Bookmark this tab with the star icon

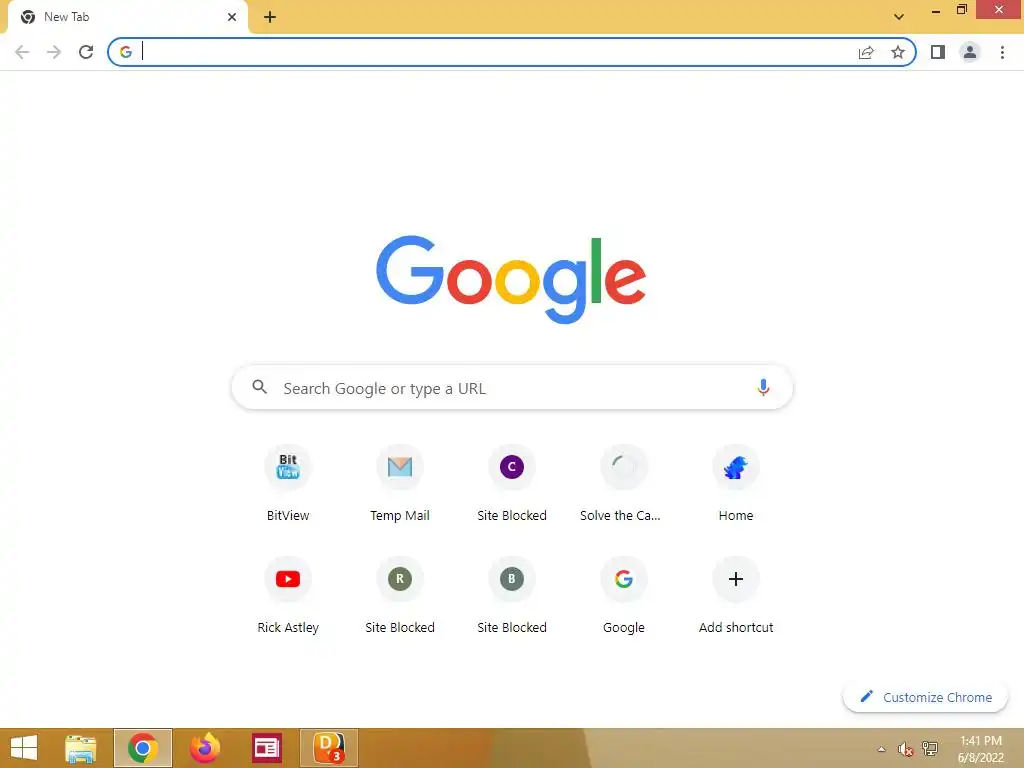(898, 52)
